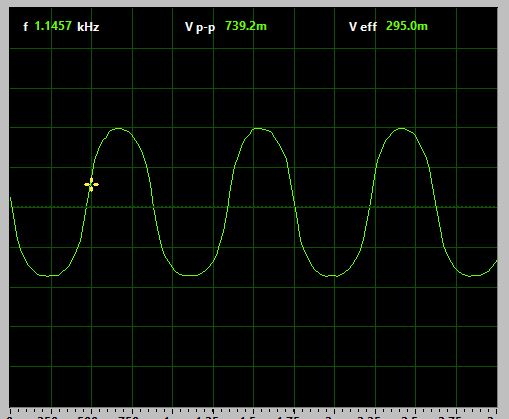Viewport: 509px width, 419px height.
Task: Click the third trough of the sine wave
Action: [x=332, y=276]
